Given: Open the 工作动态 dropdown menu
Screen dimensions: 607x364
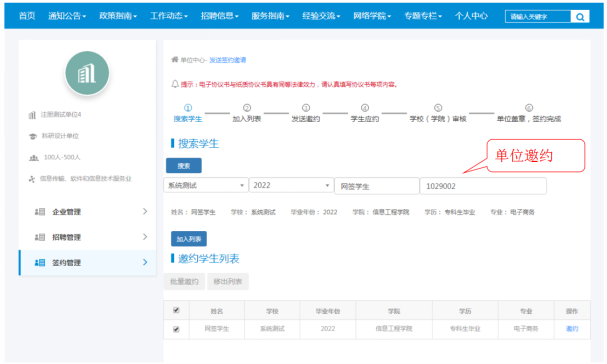Looking at the screenshot, I should [x=168, y=16].
